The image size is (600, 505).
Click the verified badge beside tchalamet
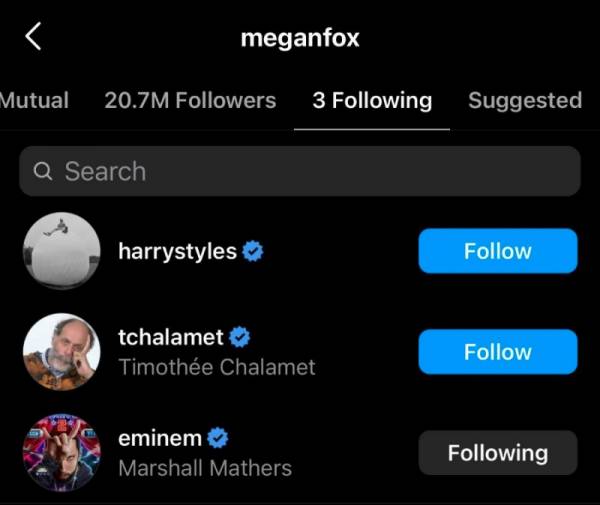(240, 338)
